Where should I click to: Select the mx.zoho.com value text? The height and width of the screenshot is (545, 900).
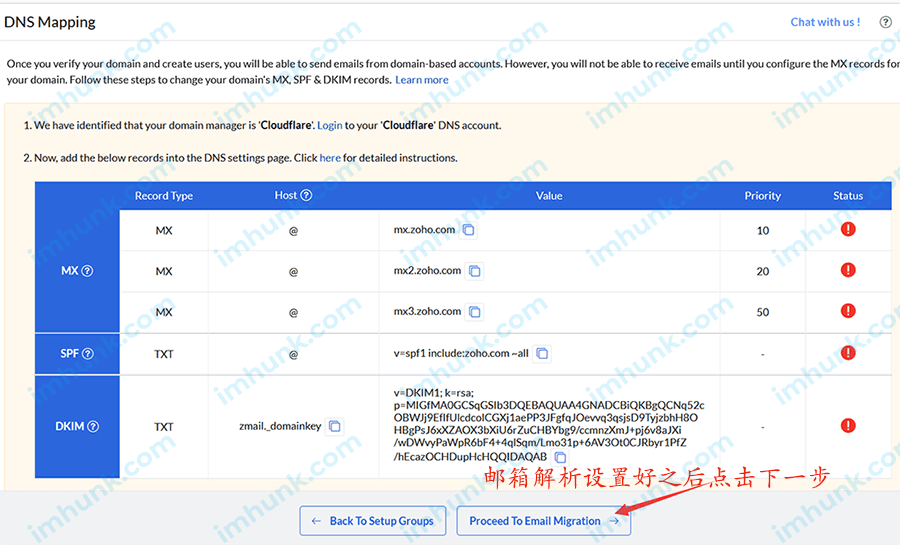[424, 229]
